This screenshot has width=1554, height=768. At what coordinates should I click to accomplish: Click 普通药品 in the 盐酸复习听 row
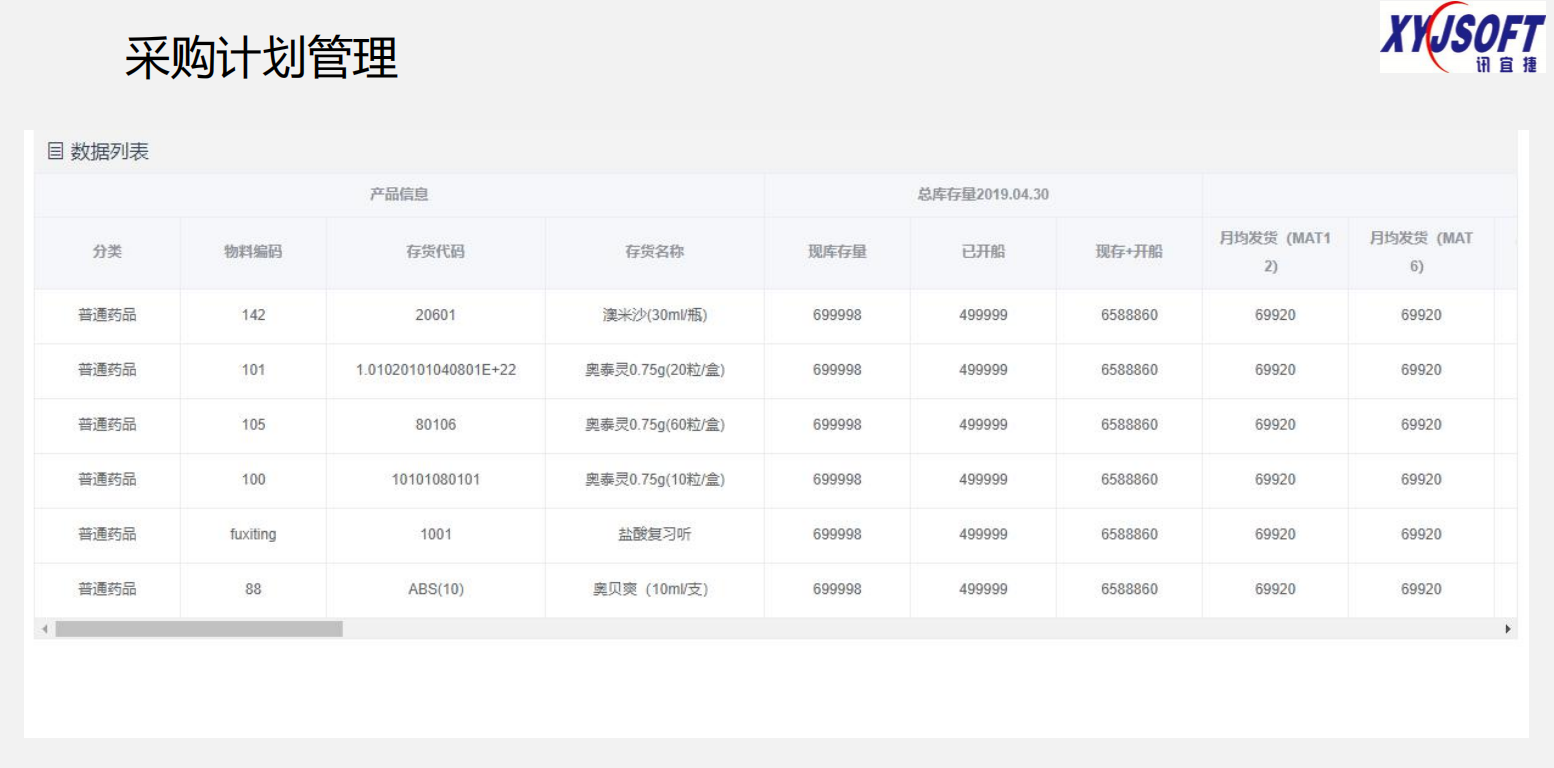(x=107, y=535)
